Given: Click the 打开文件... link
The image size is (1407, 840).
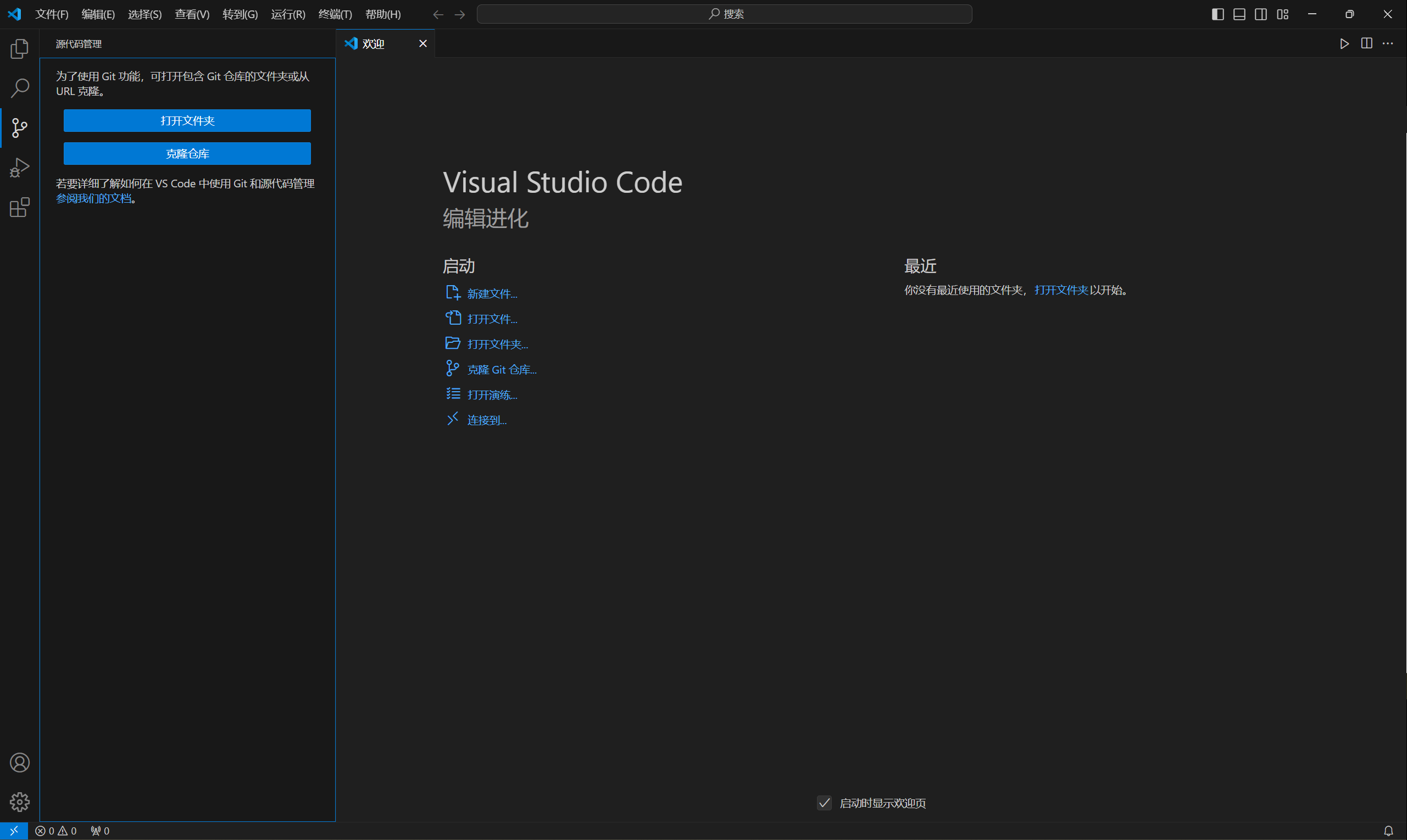Looking at the screenshot, I should click(492, 319).
